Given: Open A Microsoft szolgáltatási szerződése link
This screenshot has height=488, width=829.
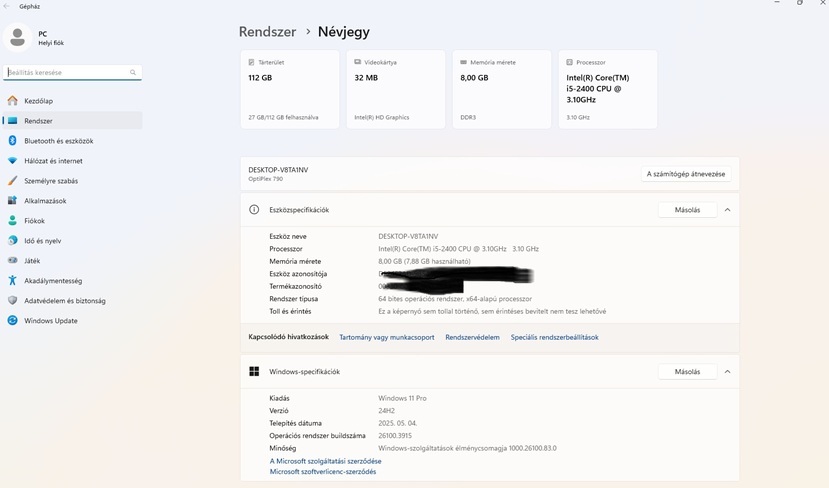Looking at the screenshot, I should (x=325, y=461).
